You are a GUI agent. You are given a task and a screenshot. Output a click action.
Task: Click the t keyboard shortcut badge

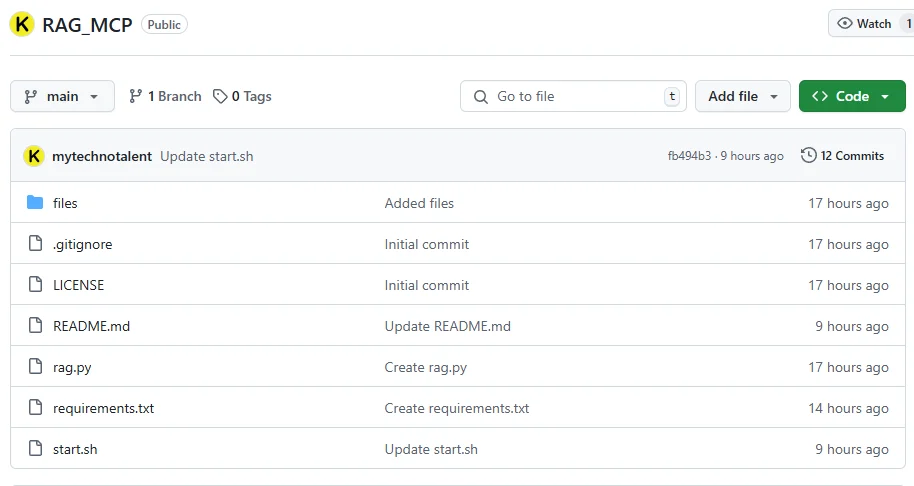pyautogui.click(x=672, y=96)
